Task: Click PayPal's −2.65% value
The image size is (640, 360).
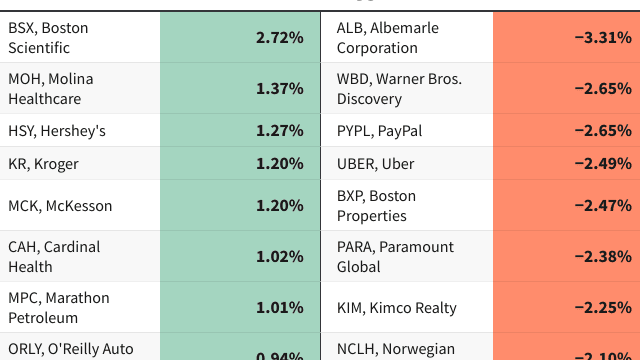Action: pyautogui.click(x=567, y=130)
